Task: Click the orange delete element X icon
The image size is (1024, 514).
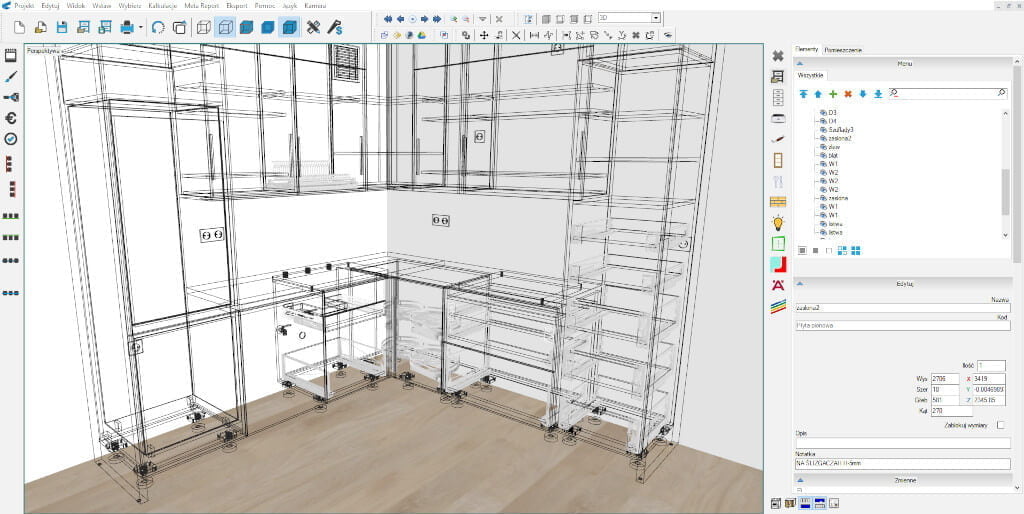Action: pos(848,93)
